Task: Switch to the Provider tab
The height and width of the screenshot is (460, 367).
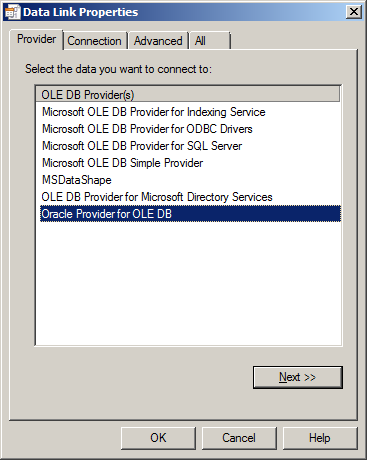Action: coord(36,39)
